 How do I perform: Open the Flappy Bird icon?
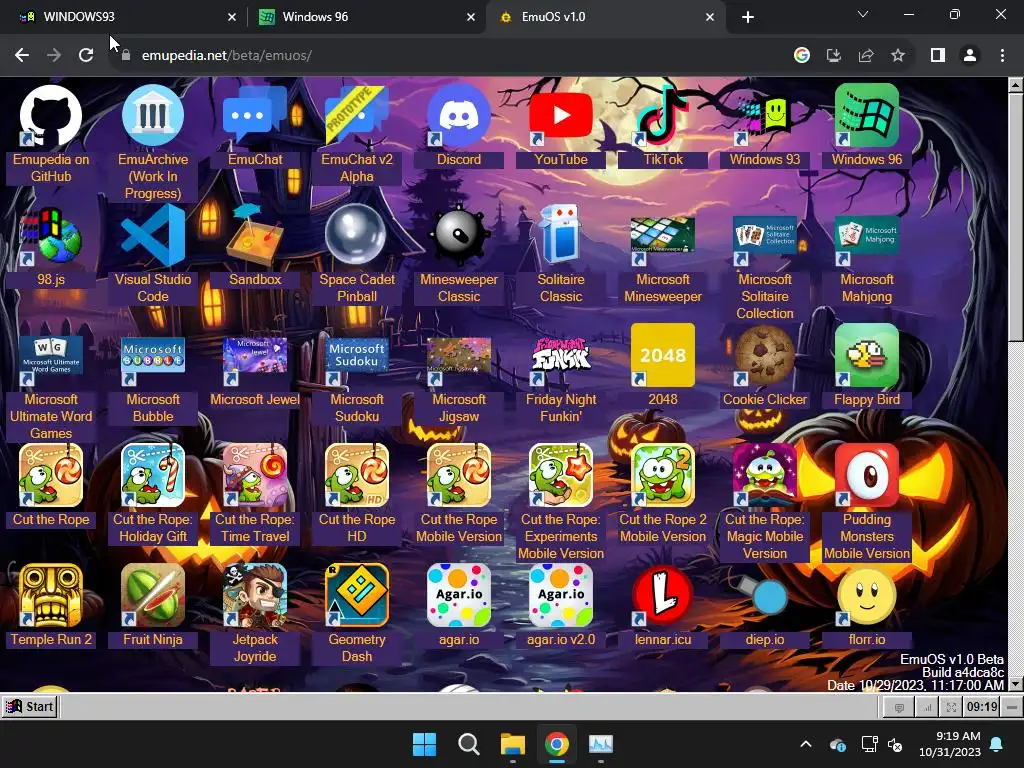tap(866, 356)
